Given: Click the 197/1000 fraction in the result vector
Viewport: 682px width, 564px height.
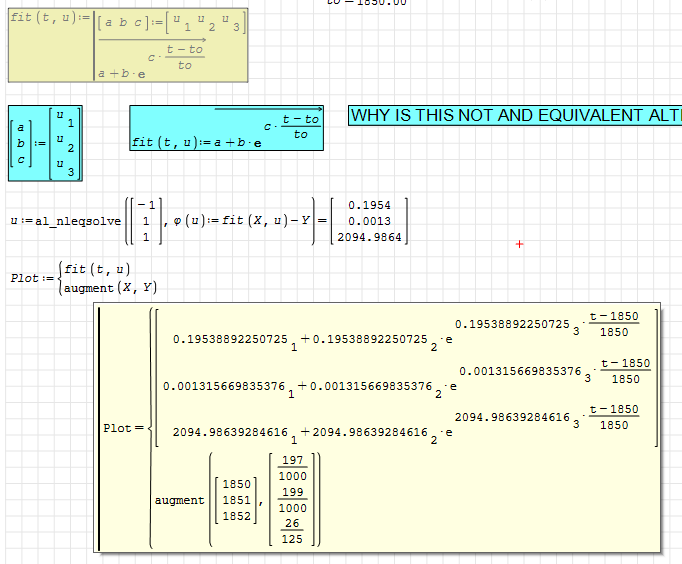Looking at the screenshot, I should click(293, 469).
